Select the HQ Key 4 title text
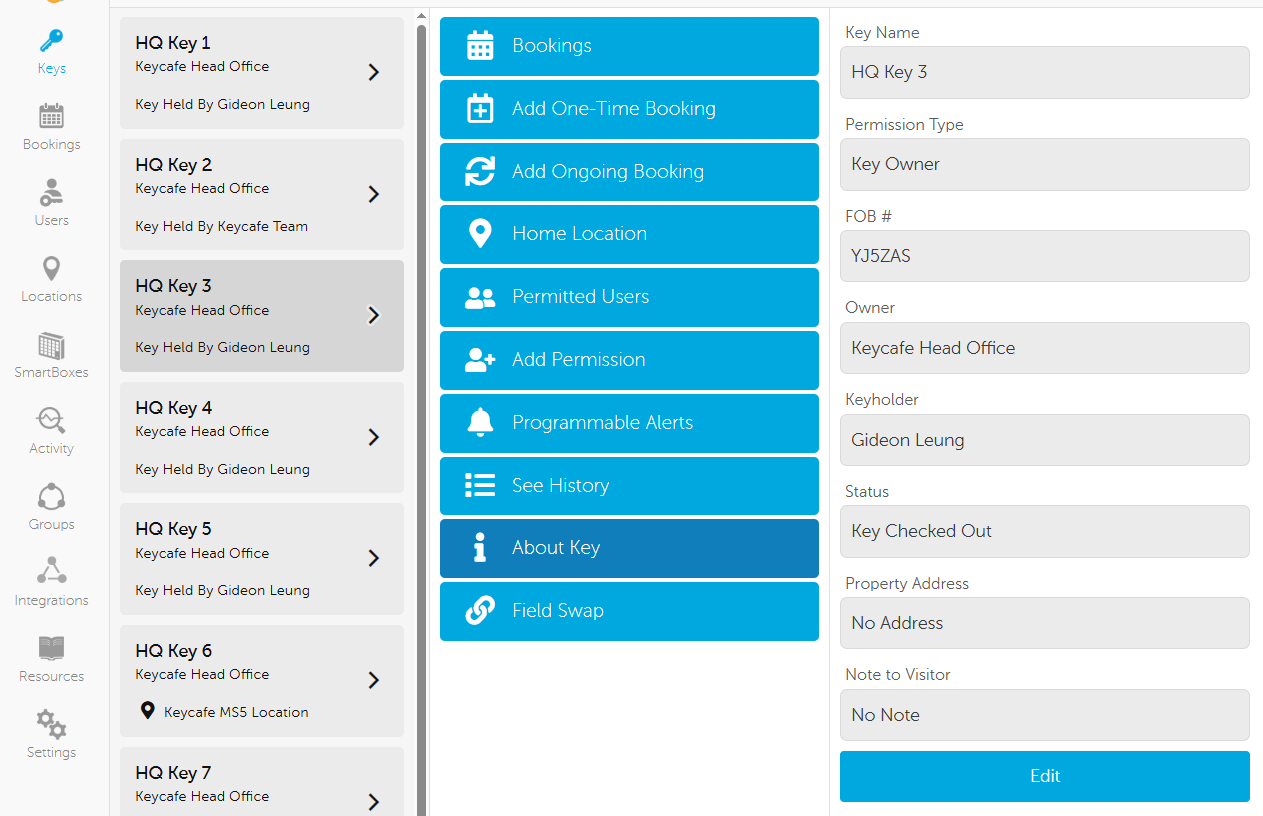The image size is (1263, 816). (173, 408)
